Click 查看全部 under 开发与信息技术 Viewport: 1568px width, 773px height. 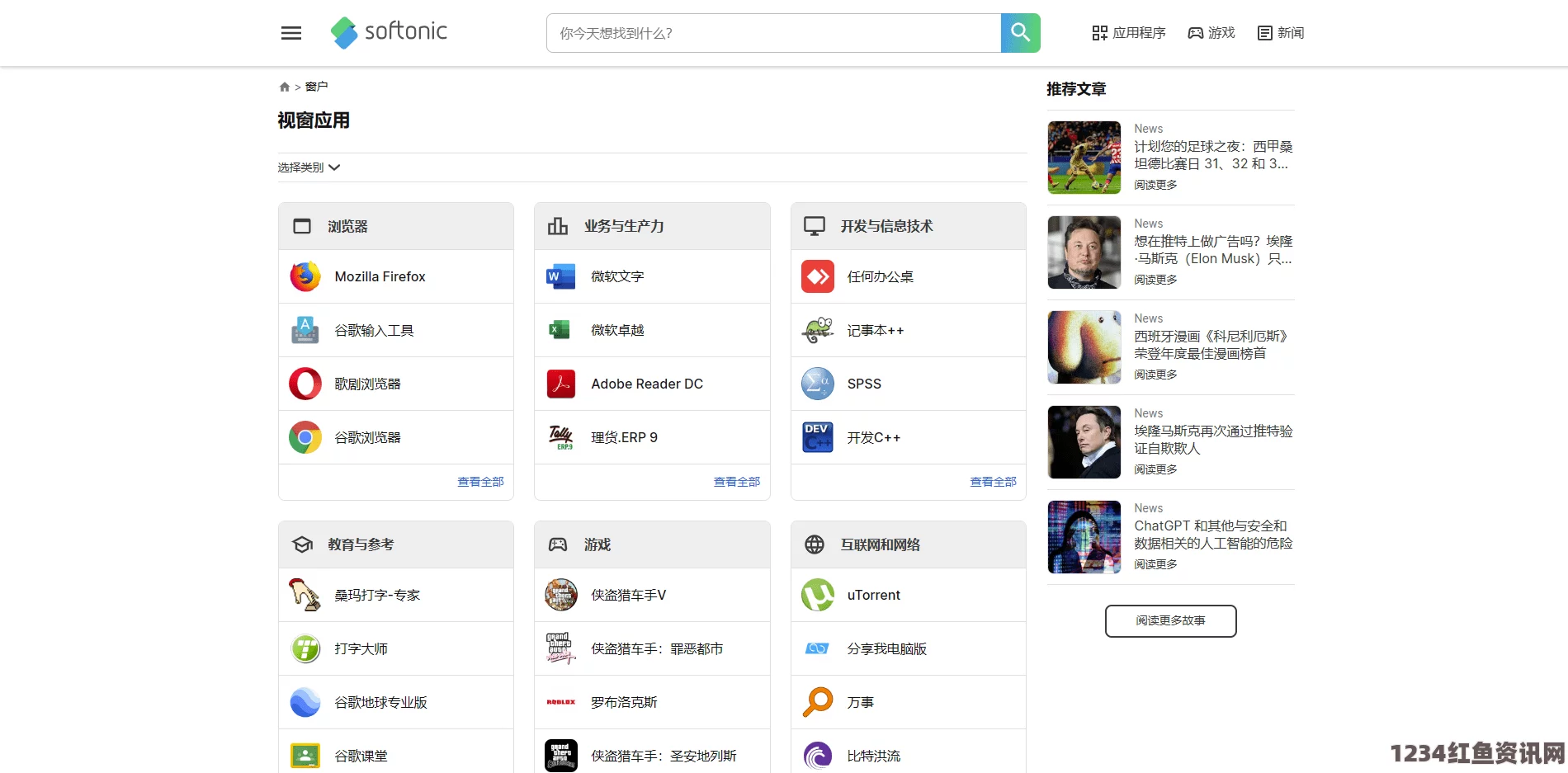(x=994, y=482)
